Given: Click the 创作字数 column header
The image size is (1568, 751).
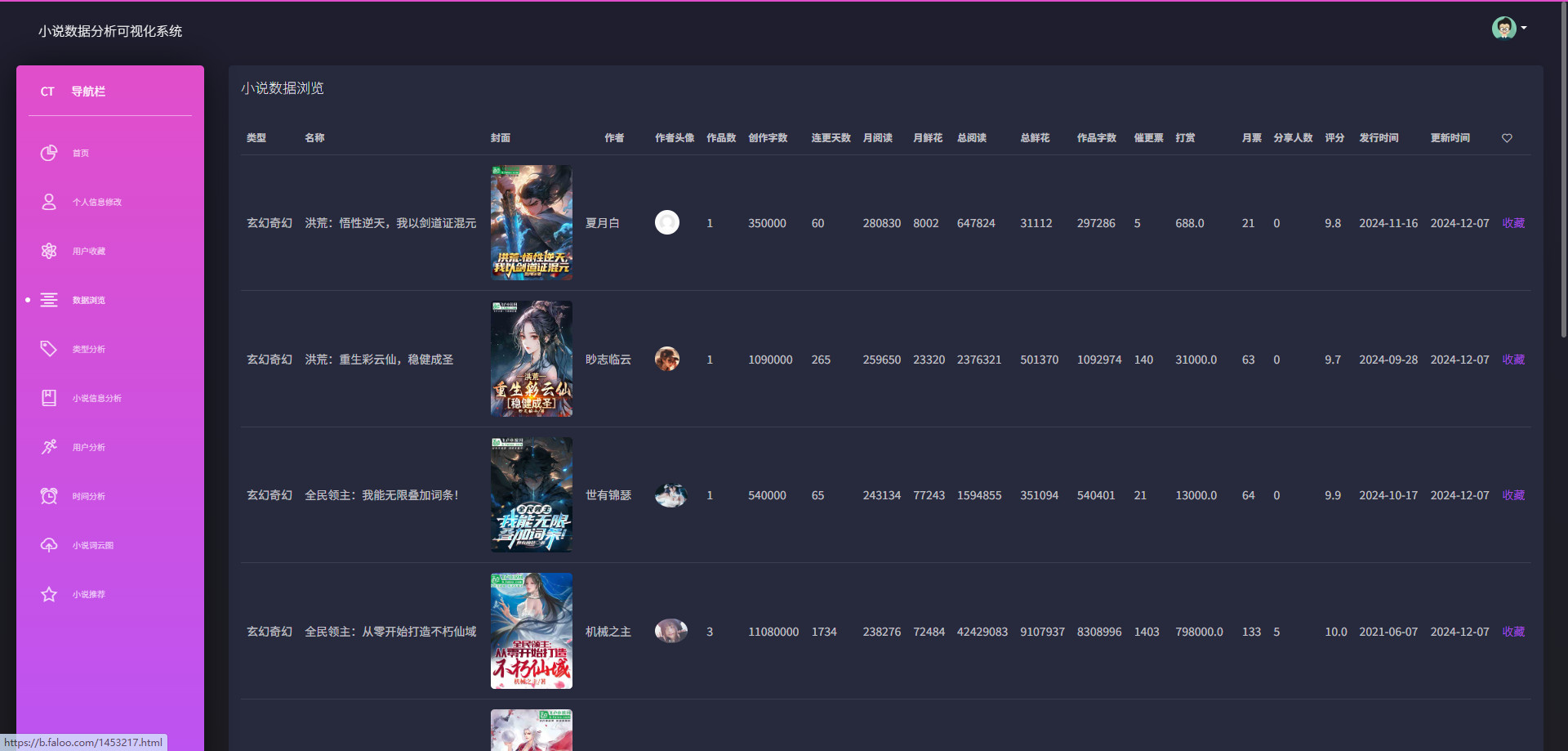Looking at the screenshot, I should (768, 138).
